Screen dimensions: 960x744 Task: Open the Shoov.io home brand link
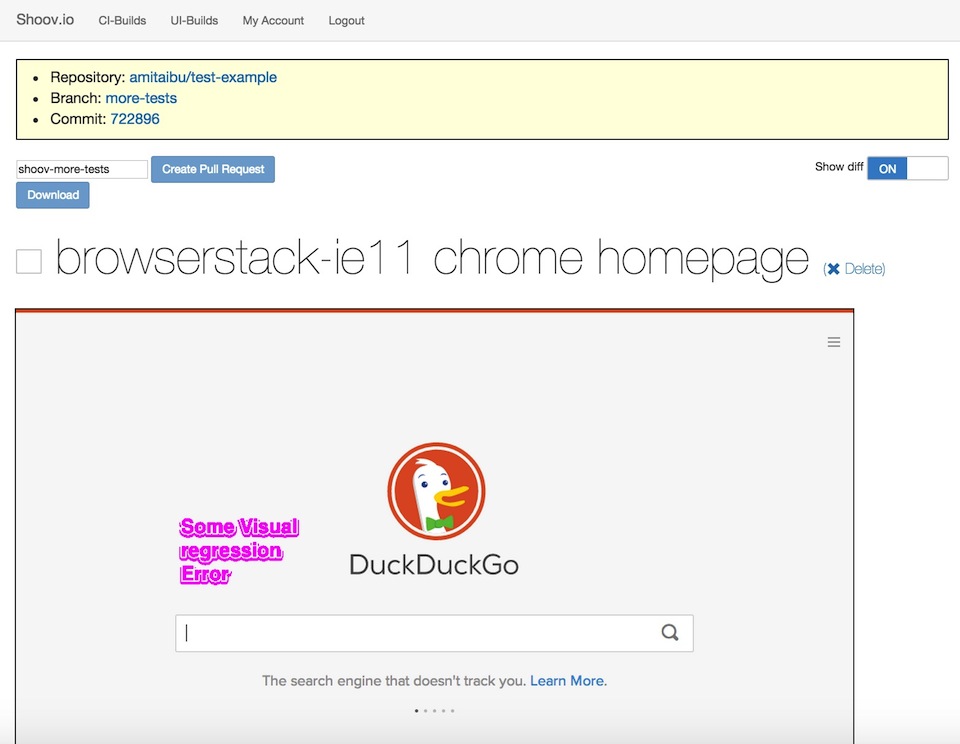(45, 20)
